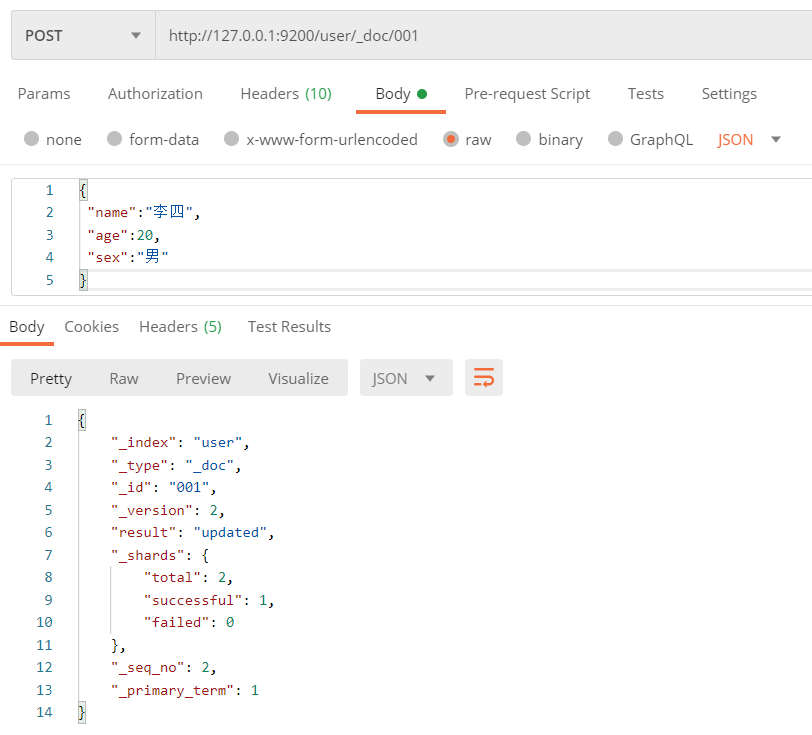Open the POST method dropdown

point(83,35)
